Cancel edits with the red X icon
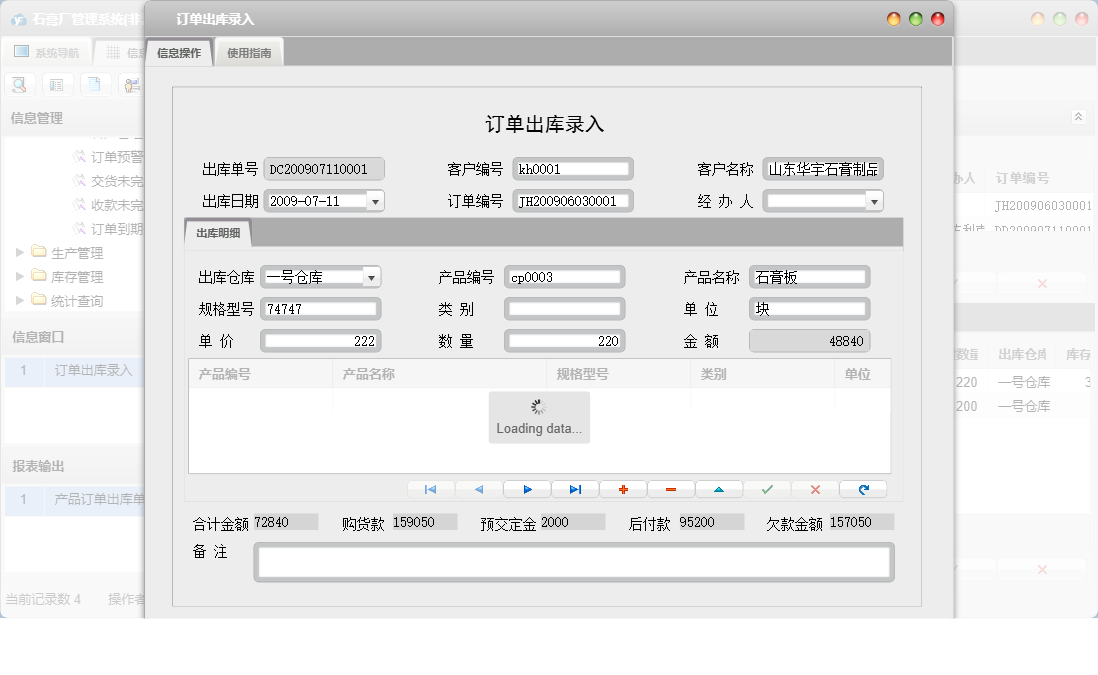The height and width of the screenshot is (675, 1098). [814, 489]
